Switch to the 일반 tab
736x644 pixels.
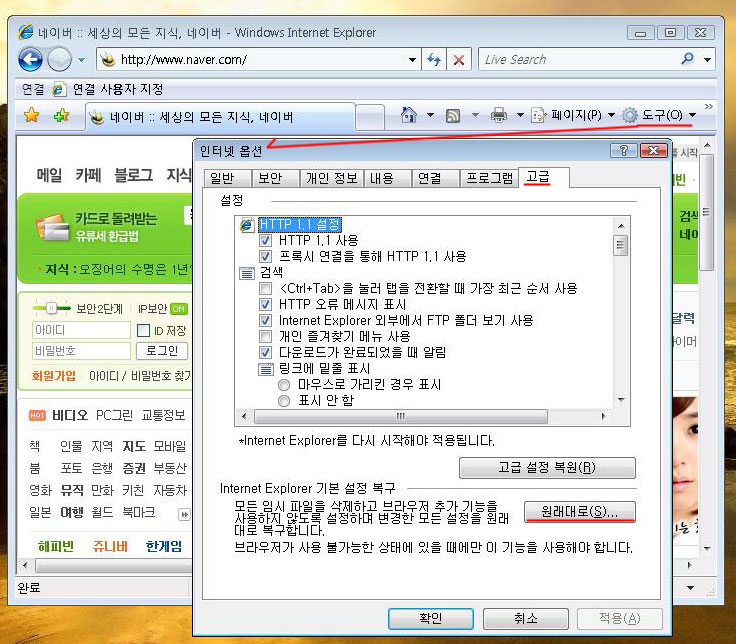pyautogui.click(x=228, y=178)
